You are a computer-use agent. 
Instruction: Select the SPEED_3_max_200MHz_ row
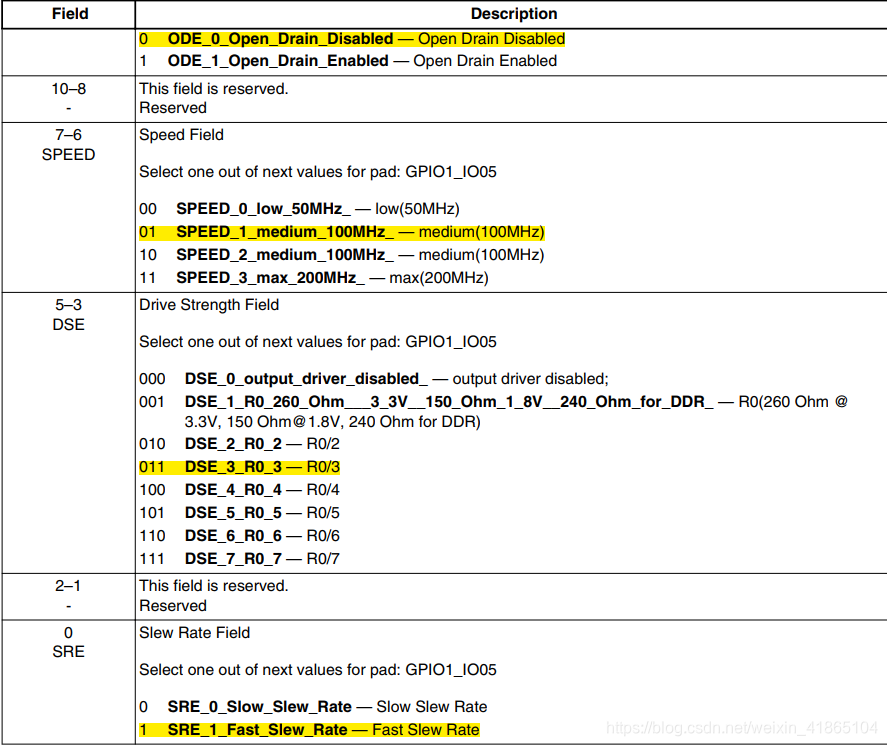coord(314,278)
